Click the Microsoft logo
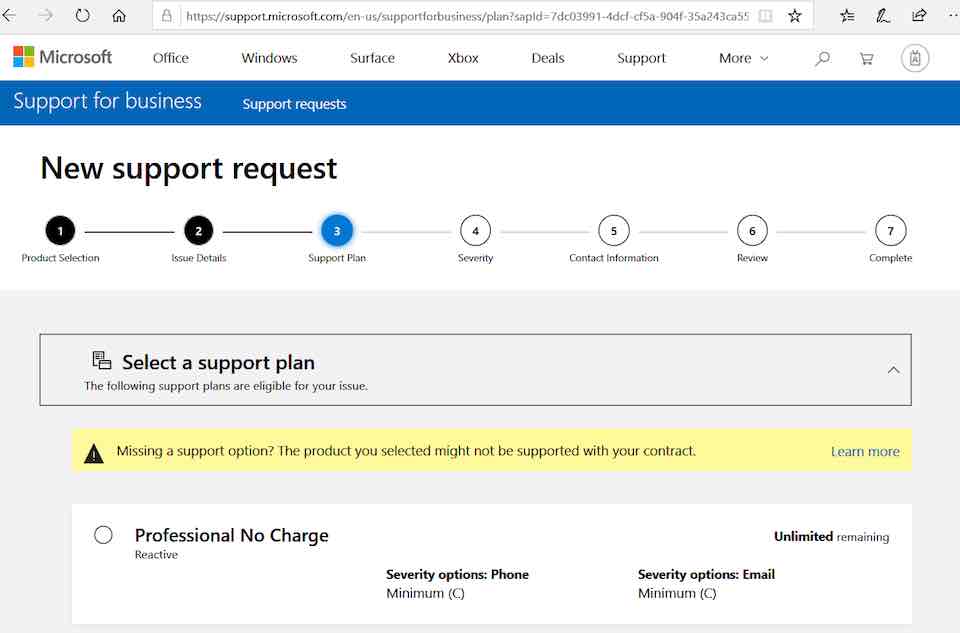 [62, 57]
